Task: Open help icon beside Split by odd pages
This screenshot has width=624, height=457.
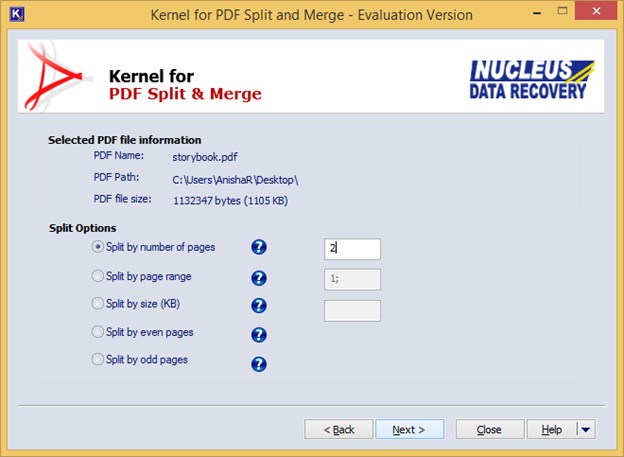Action: pyautogui.click(x=259, y=364)
